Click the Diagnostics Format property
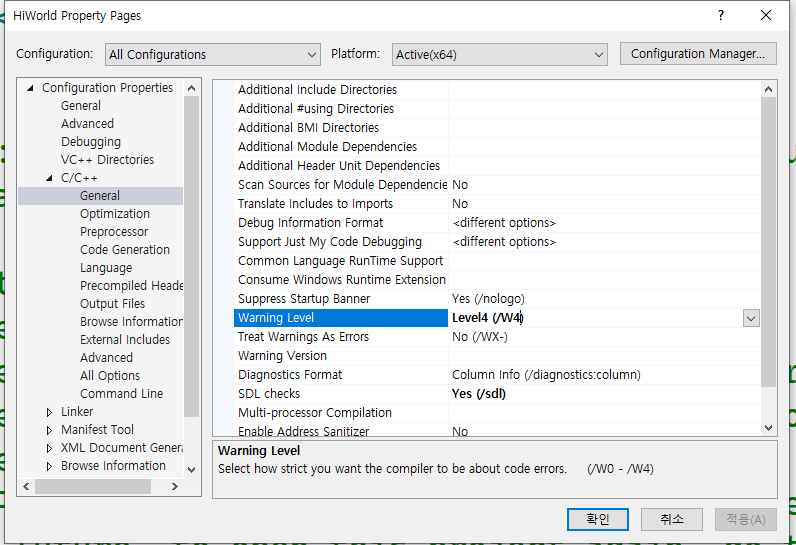 click(290, 375)
